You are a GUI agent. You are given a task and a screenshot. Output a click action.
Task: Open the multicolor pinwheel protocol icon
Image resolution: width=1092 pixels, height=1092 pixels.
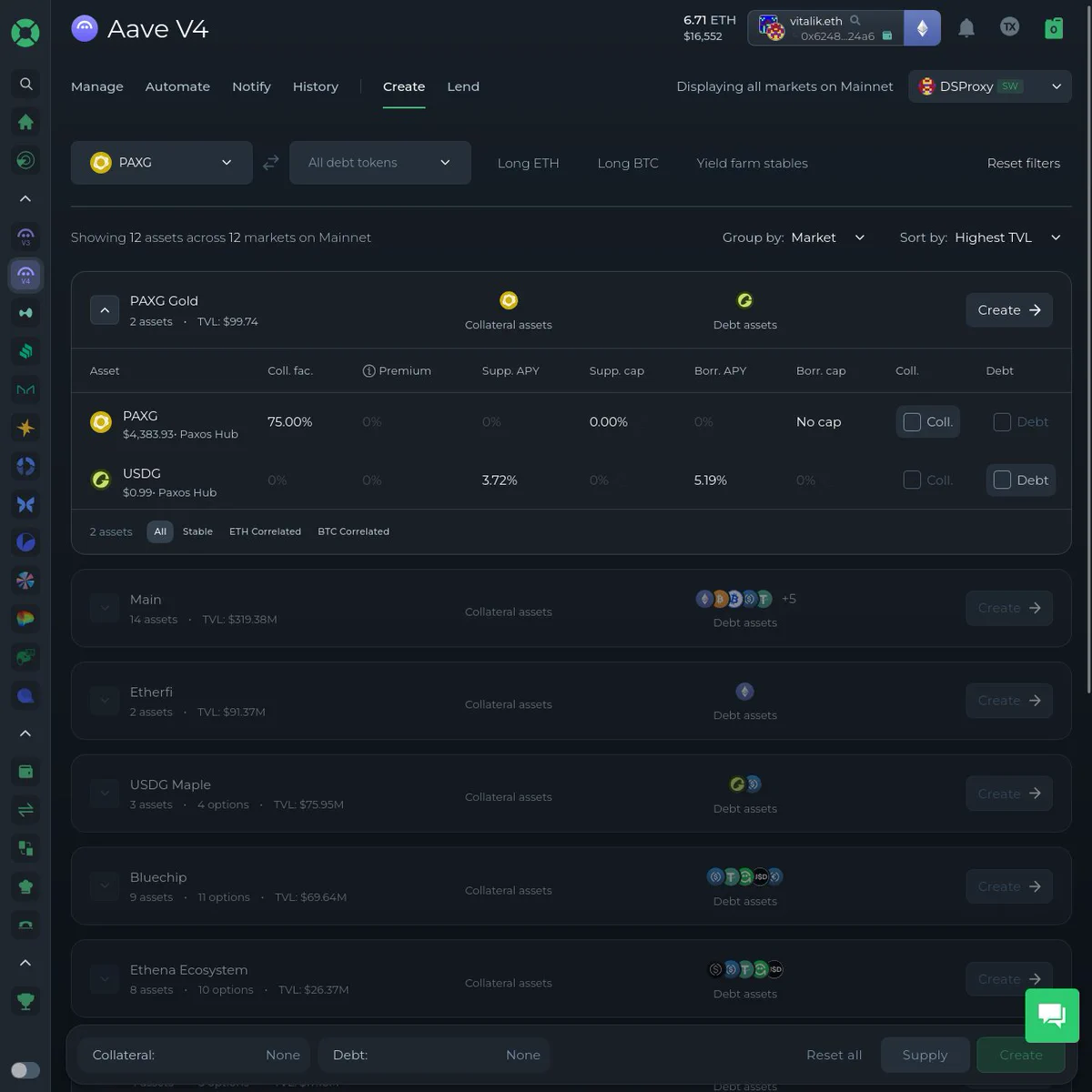click(x=25, y=581)
